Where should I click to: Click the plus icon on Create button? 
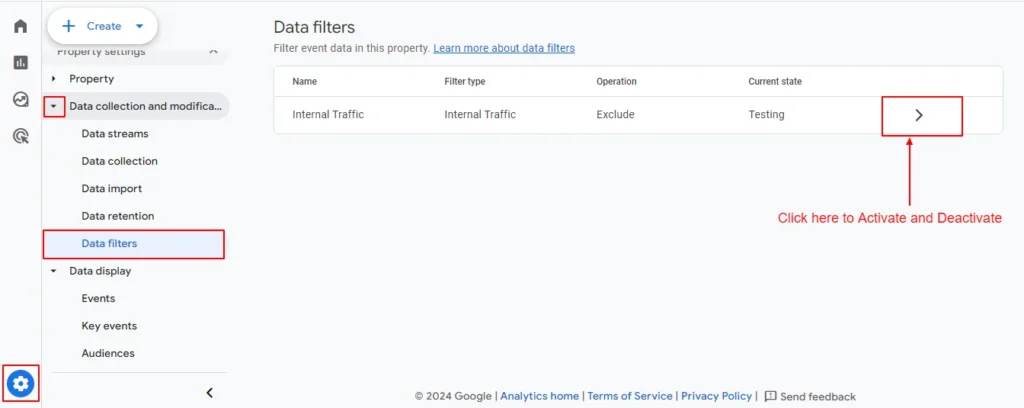(69, 26)
